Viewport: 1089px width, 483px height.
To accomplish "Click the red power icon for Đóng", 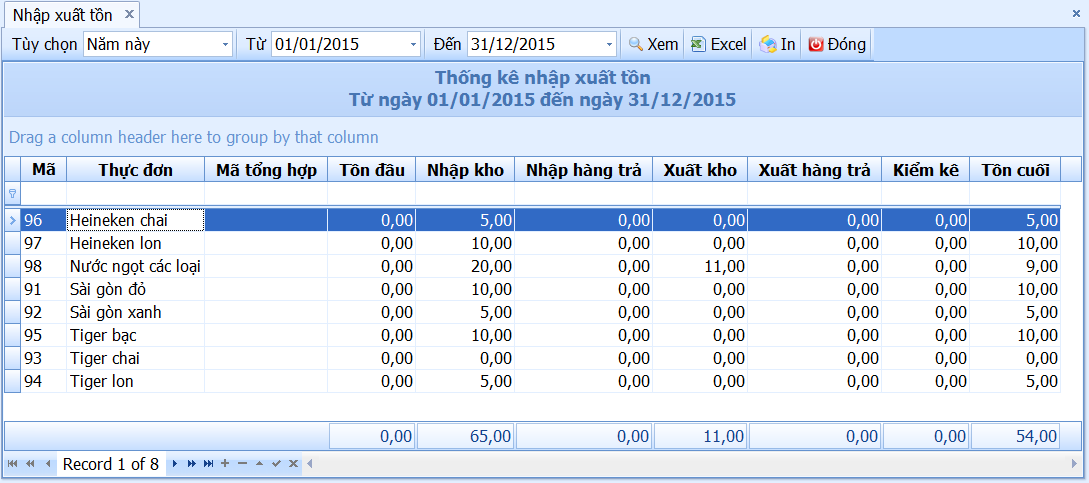I will coord(816,44).
